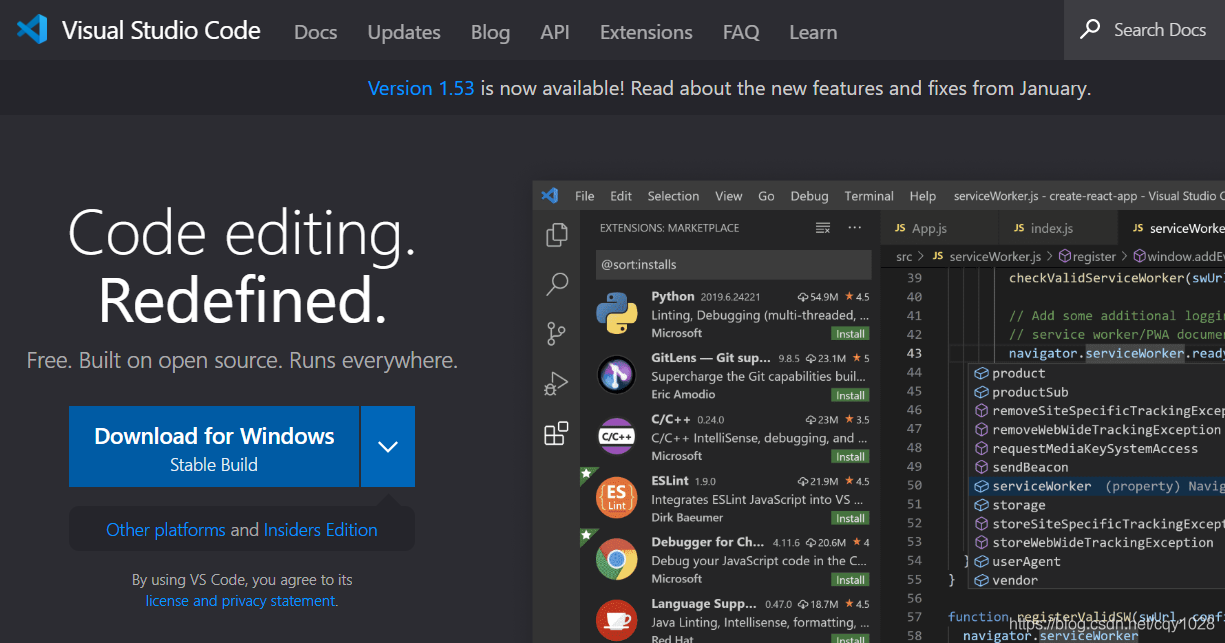
Task: Click the Python extension icon
Action: click(617, 314)
